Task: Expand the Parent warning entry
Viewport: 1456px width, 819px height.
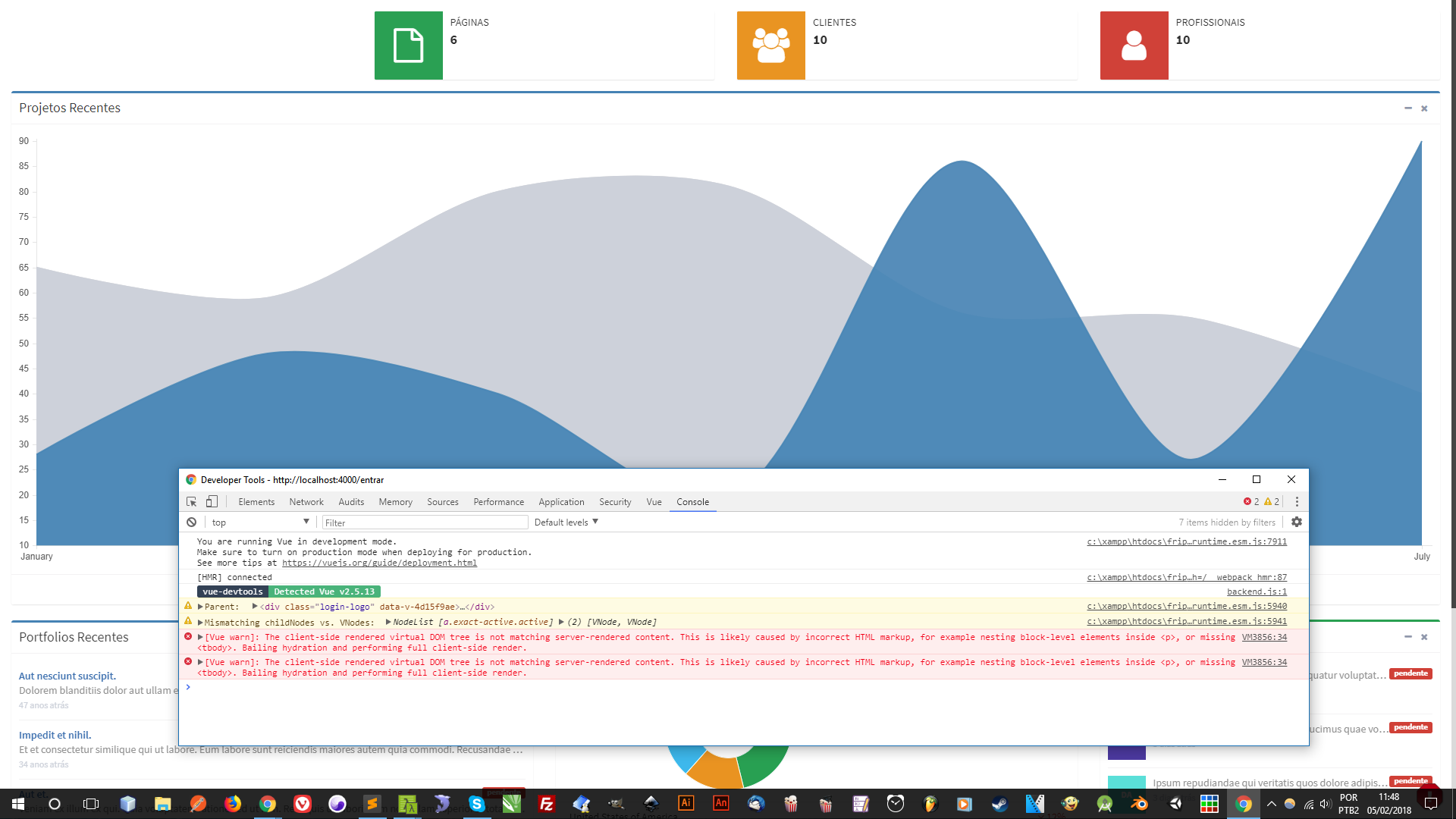Action: (x=201, y=607)
